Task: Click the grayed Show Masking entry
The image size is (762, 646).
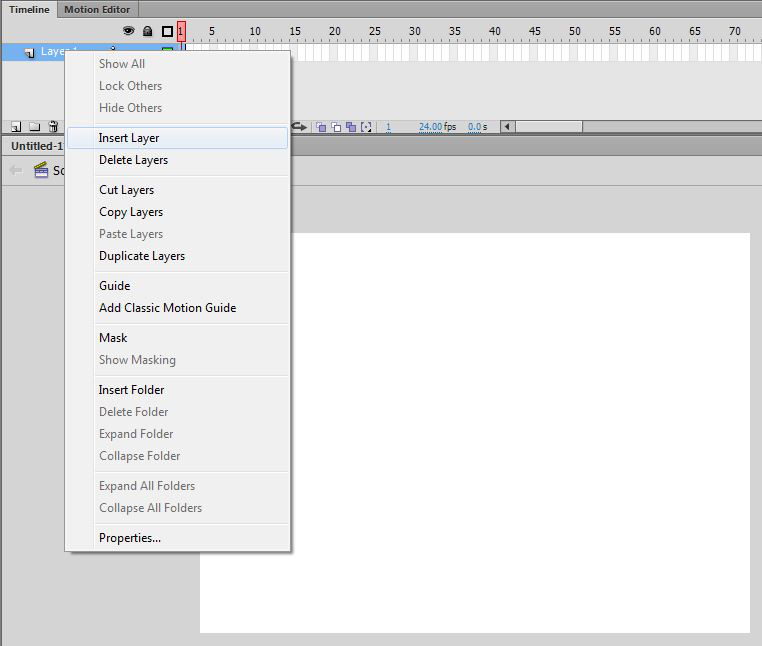Action: click(177, 360)
